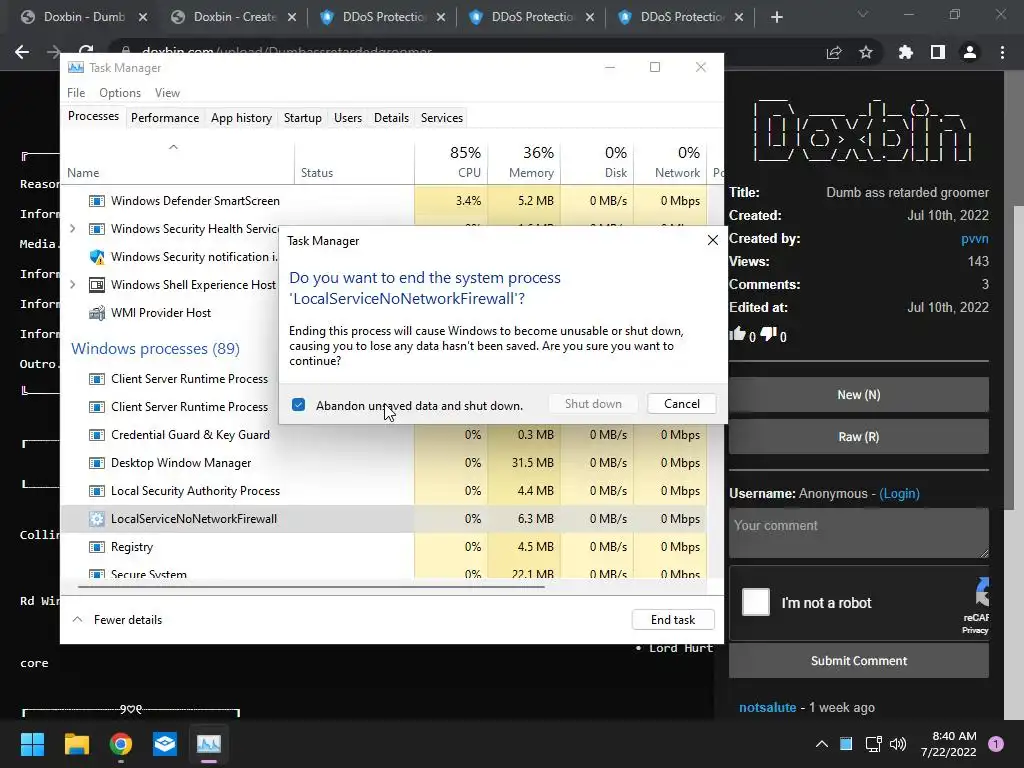Screen dimensions: 1024x768
Task: Collapse to Fewer details
Action: coord(117,620)
